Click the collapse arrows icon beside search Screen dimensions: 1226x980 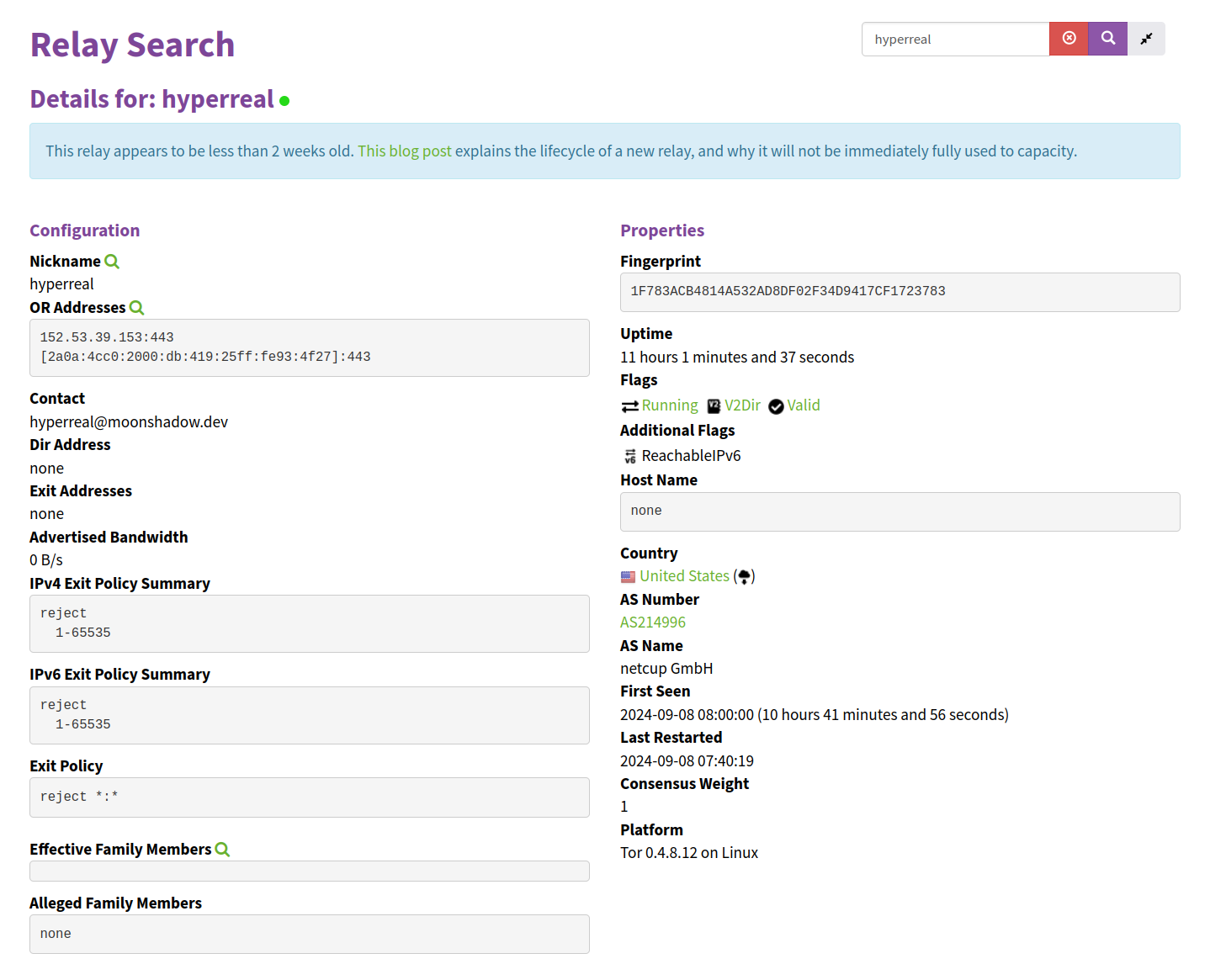(x=1146, y=39)
